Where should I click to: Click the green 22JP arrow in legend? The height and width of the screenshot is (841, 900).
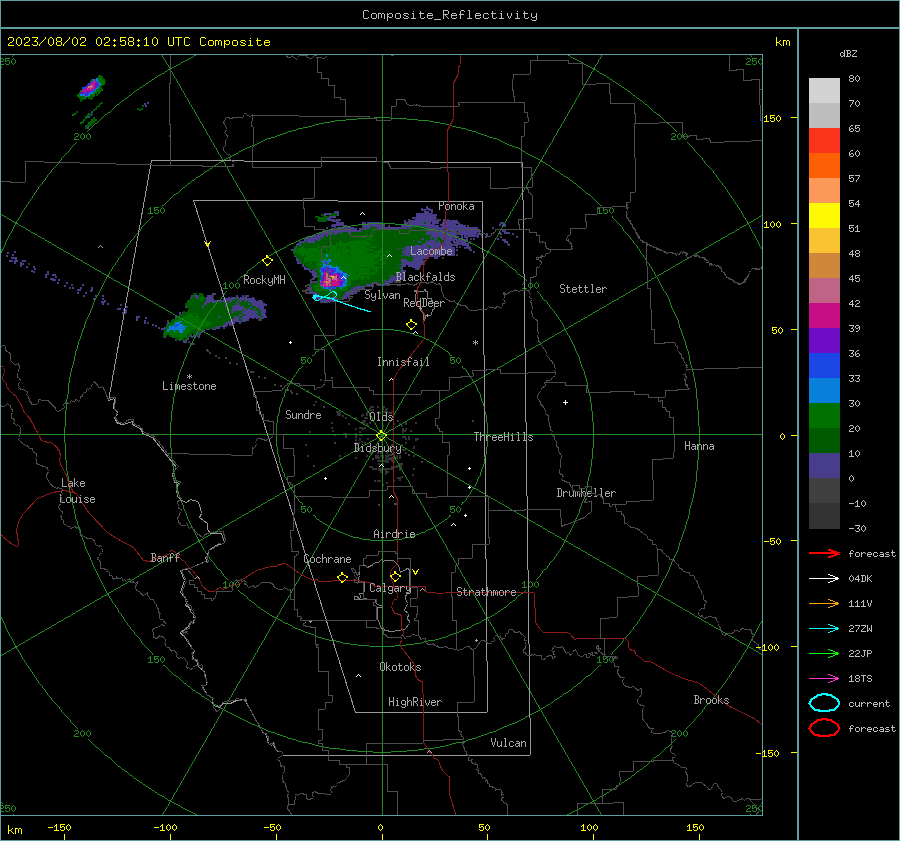824,653
